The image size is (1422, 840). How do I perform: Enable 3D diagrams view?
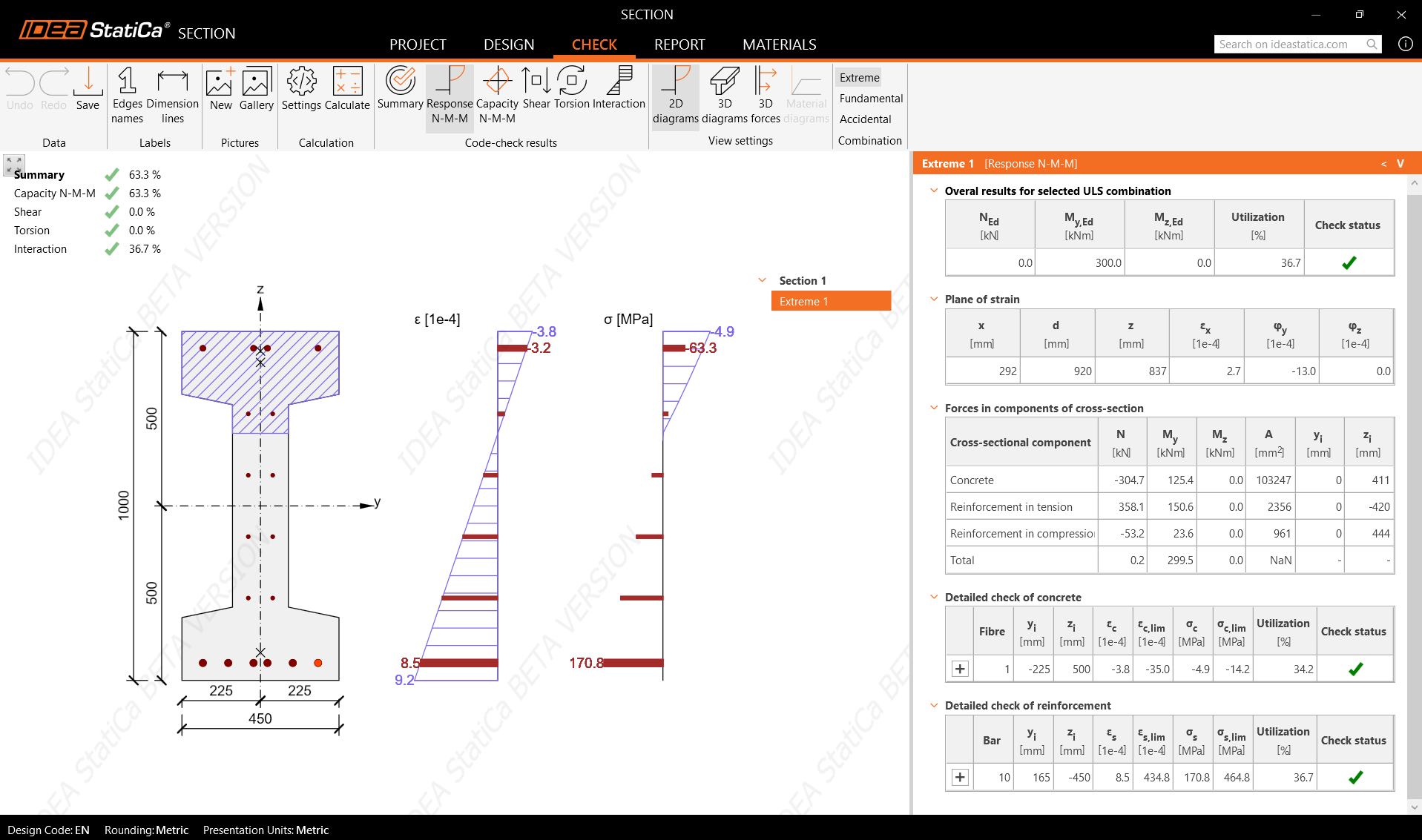tap(725, 96)
